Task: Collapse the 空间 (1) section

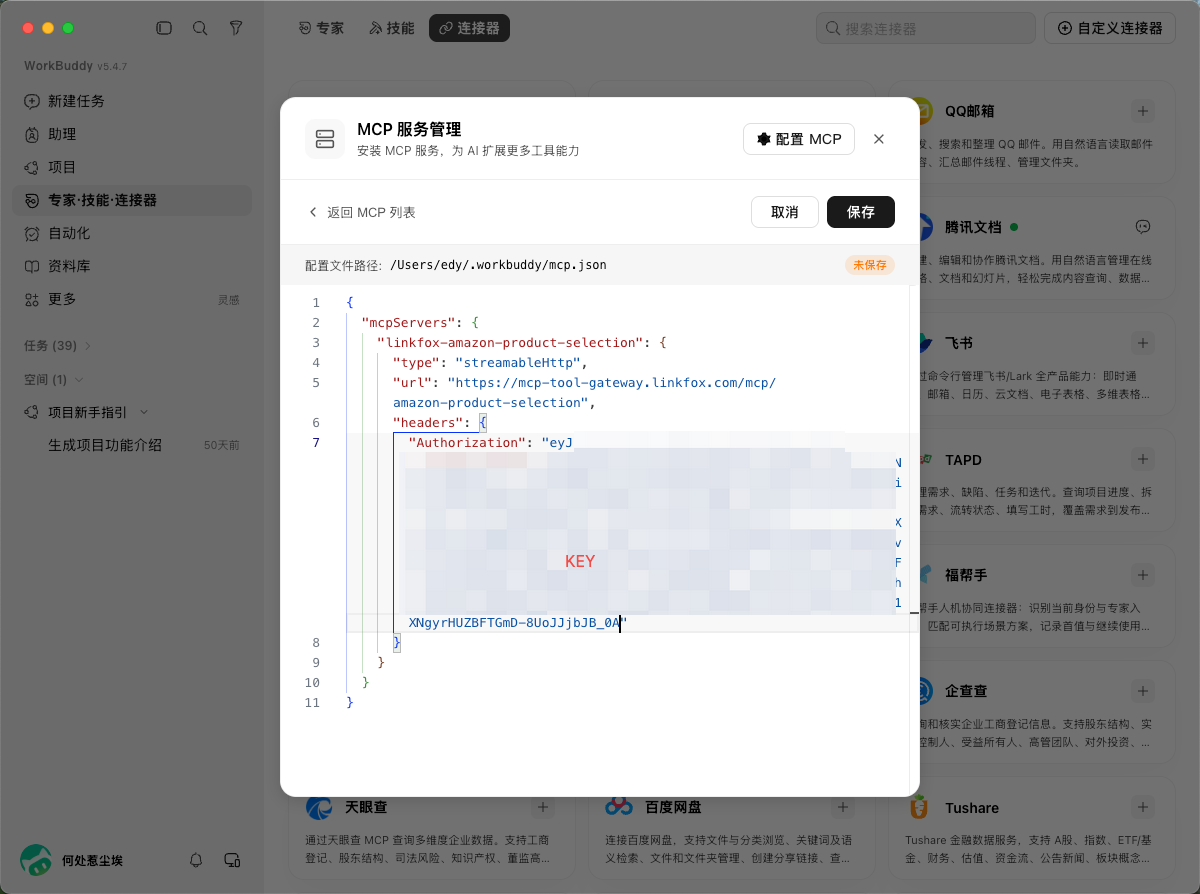Action: 54,380
